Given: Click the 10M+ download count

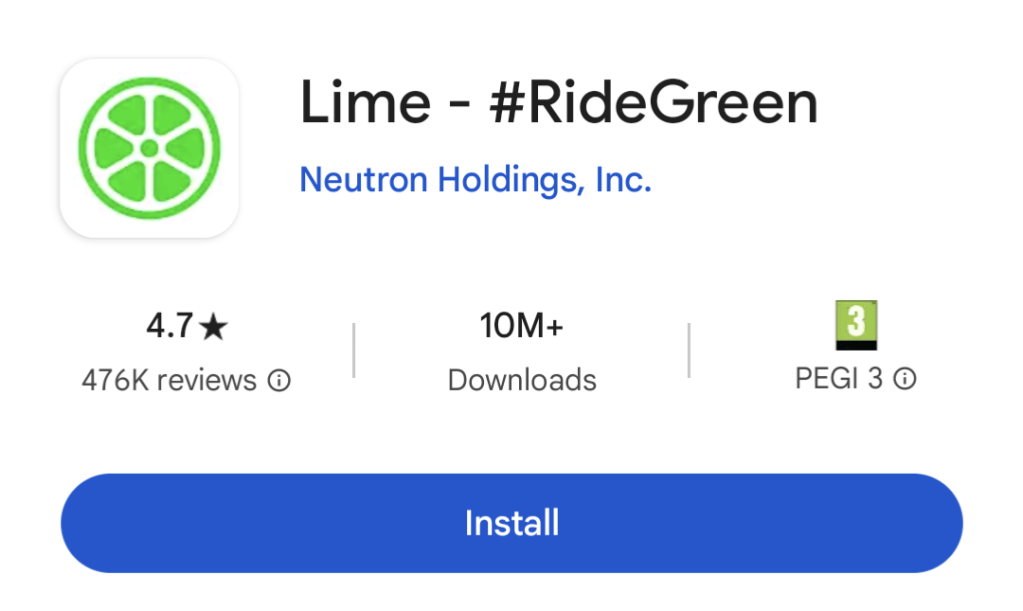Looking at the screenshot, I should [x=522, y=326].
